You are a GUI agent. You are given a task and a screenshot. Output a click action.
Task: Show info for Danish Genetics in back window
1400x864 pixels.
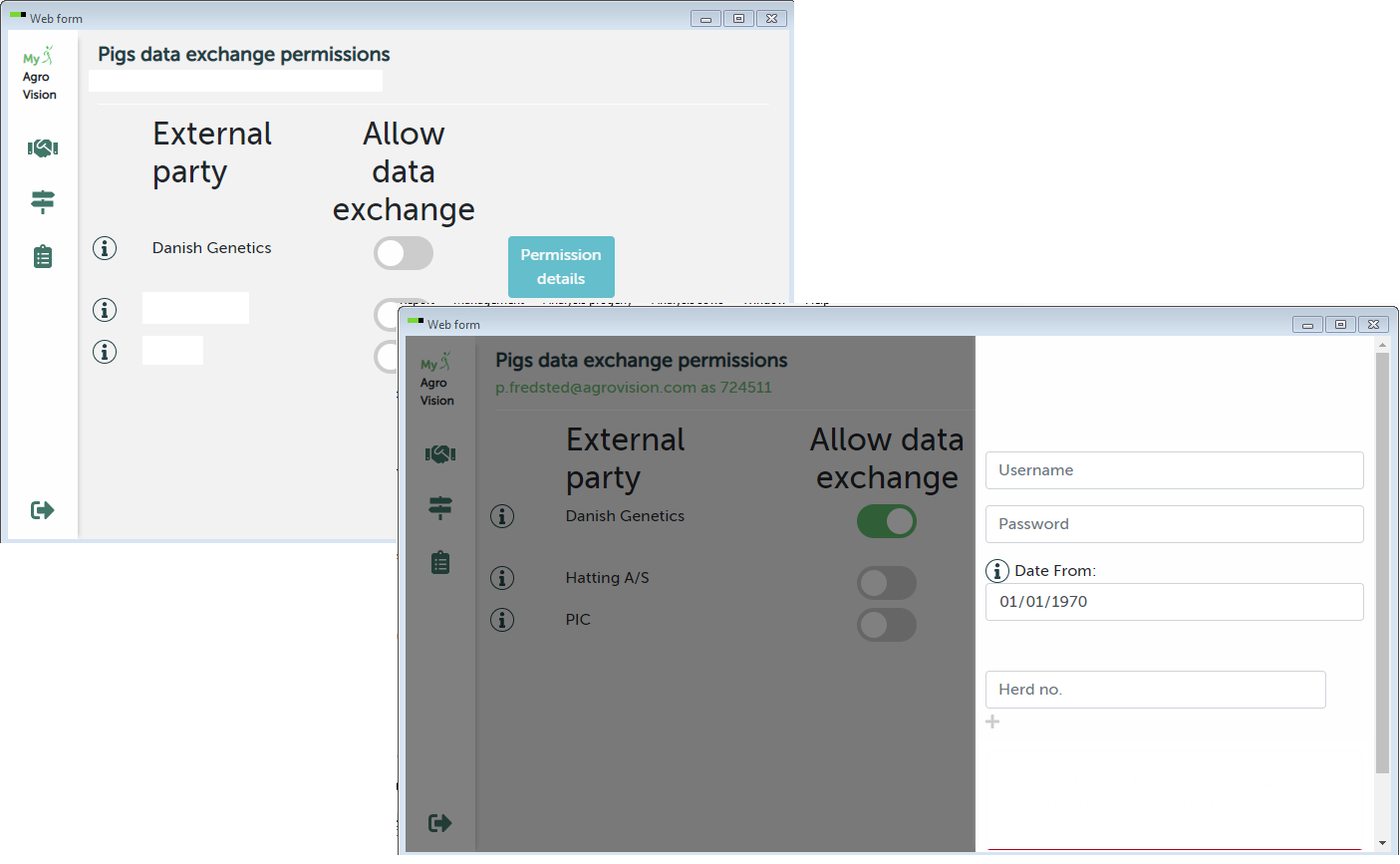(105, 248)
